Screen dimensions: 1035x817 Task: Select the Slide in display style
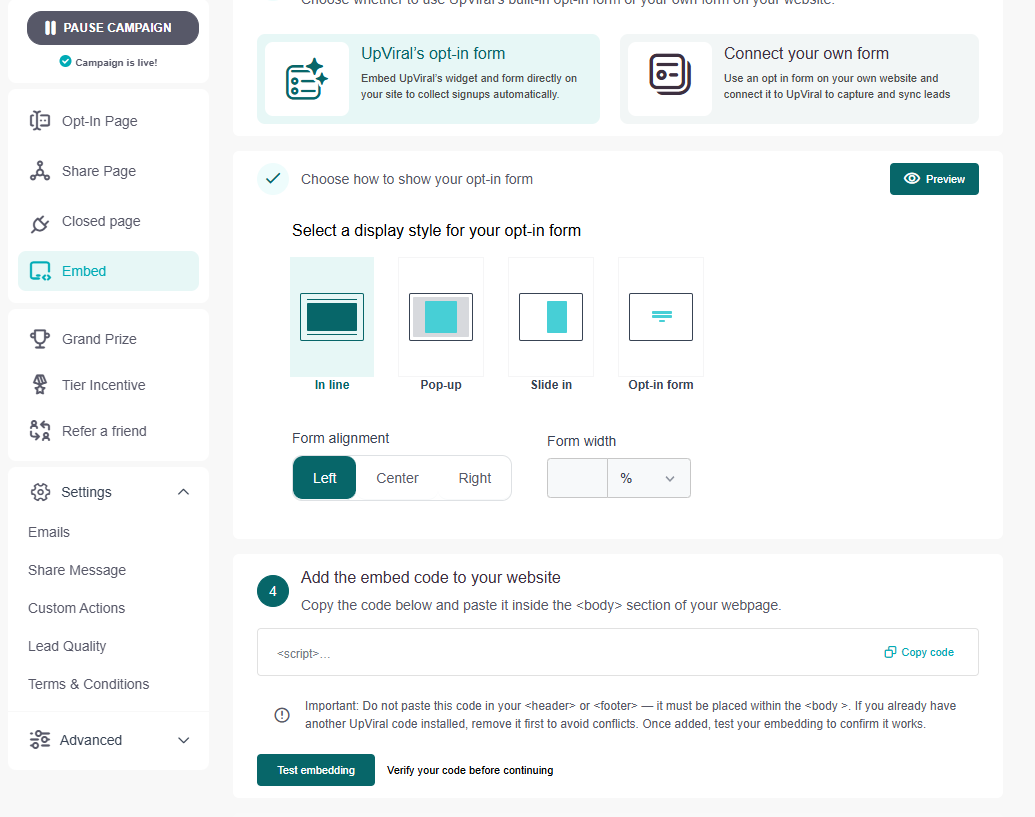pos(551,317)
